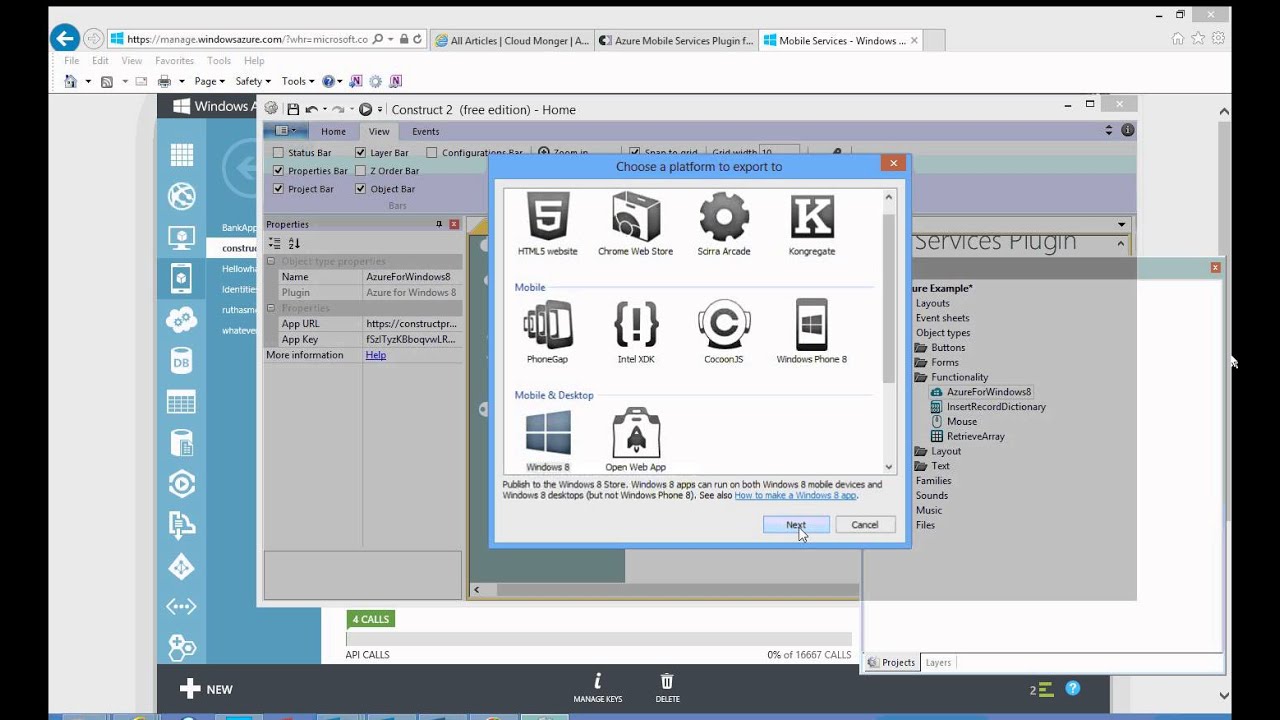Open How to make a Windows 8 app link
Screen dimensions: 1280x720
(795, 495)
